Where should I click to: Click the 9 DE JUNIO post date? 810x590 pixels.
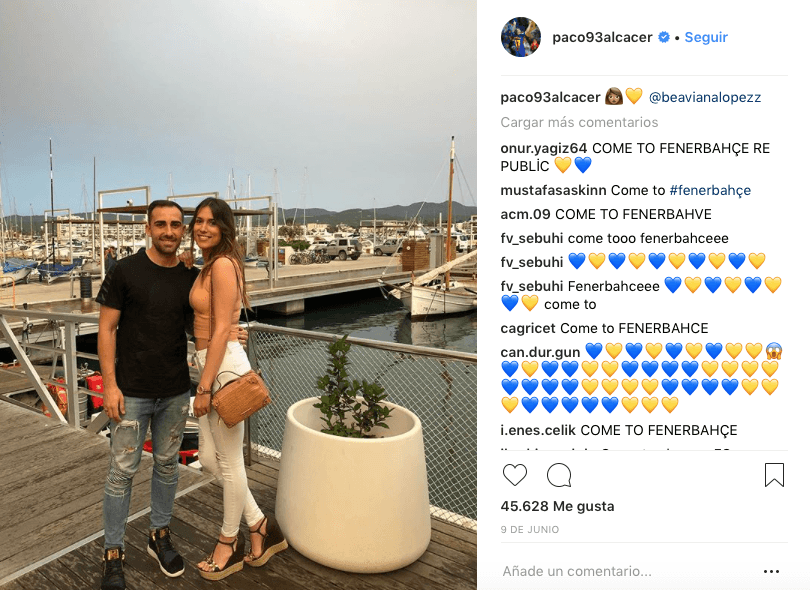pos(529,530)
